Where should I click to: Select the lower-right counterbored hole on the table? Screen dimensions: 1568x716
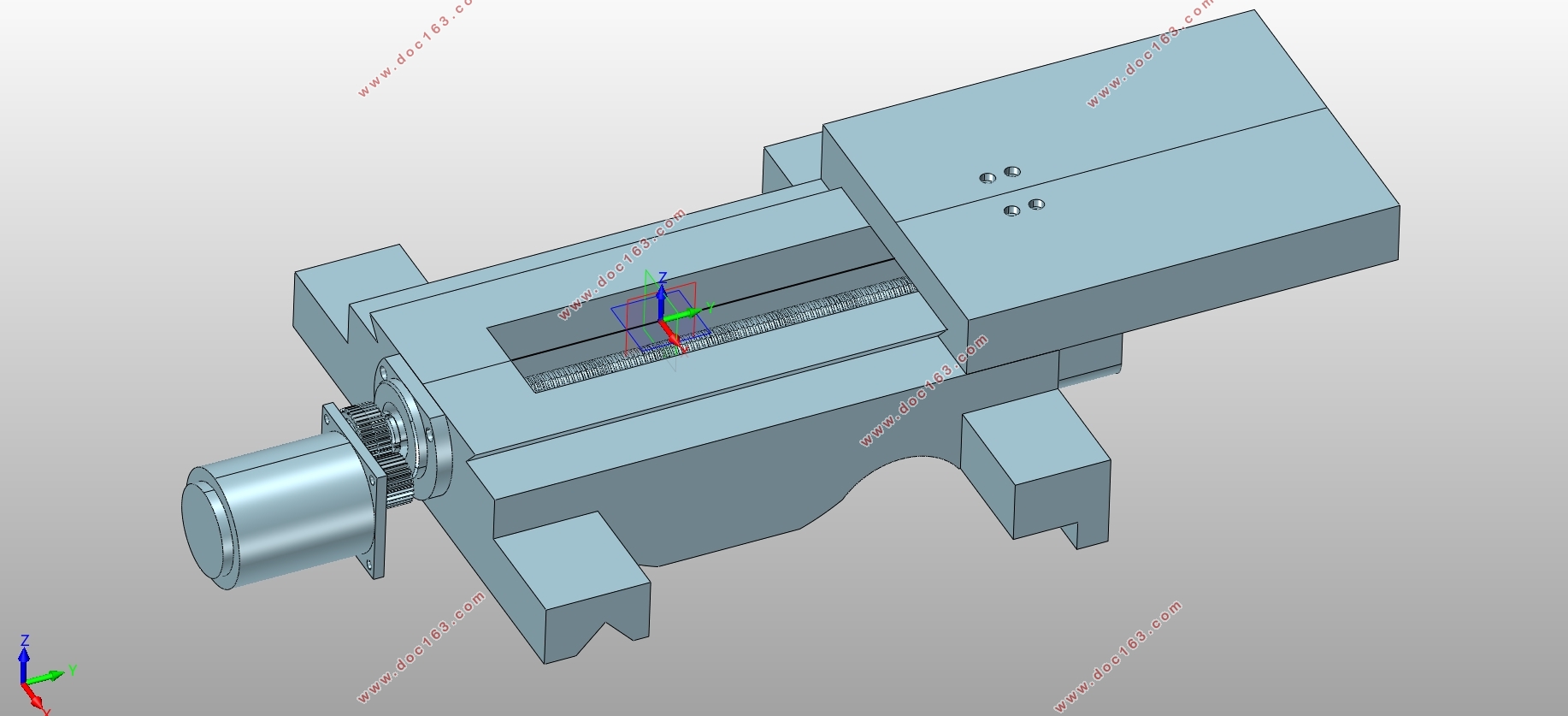pyautogui.click(x=1036, y=204)
